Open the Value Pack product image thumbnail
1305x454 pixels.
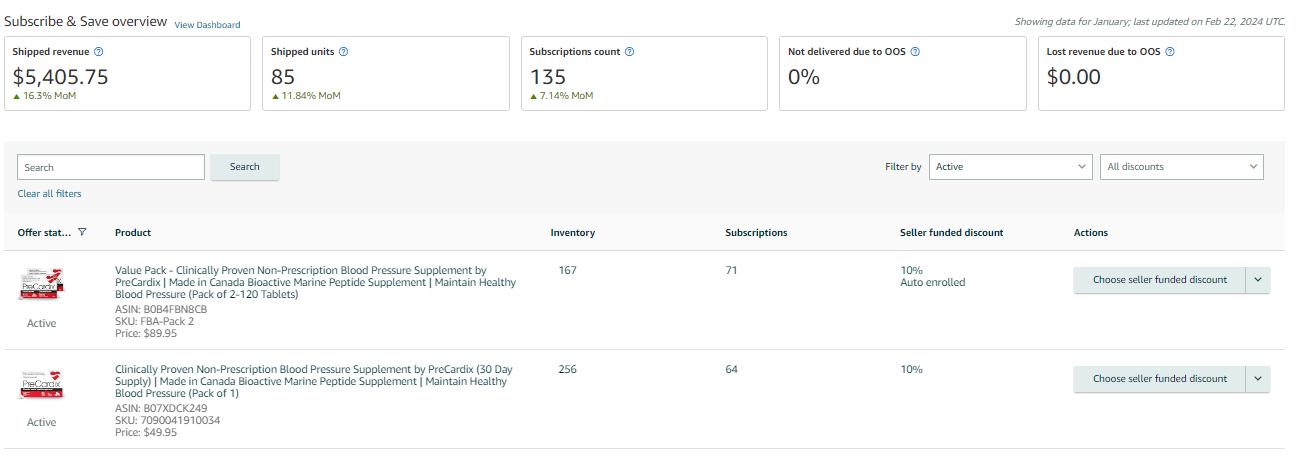click(41, 284)
